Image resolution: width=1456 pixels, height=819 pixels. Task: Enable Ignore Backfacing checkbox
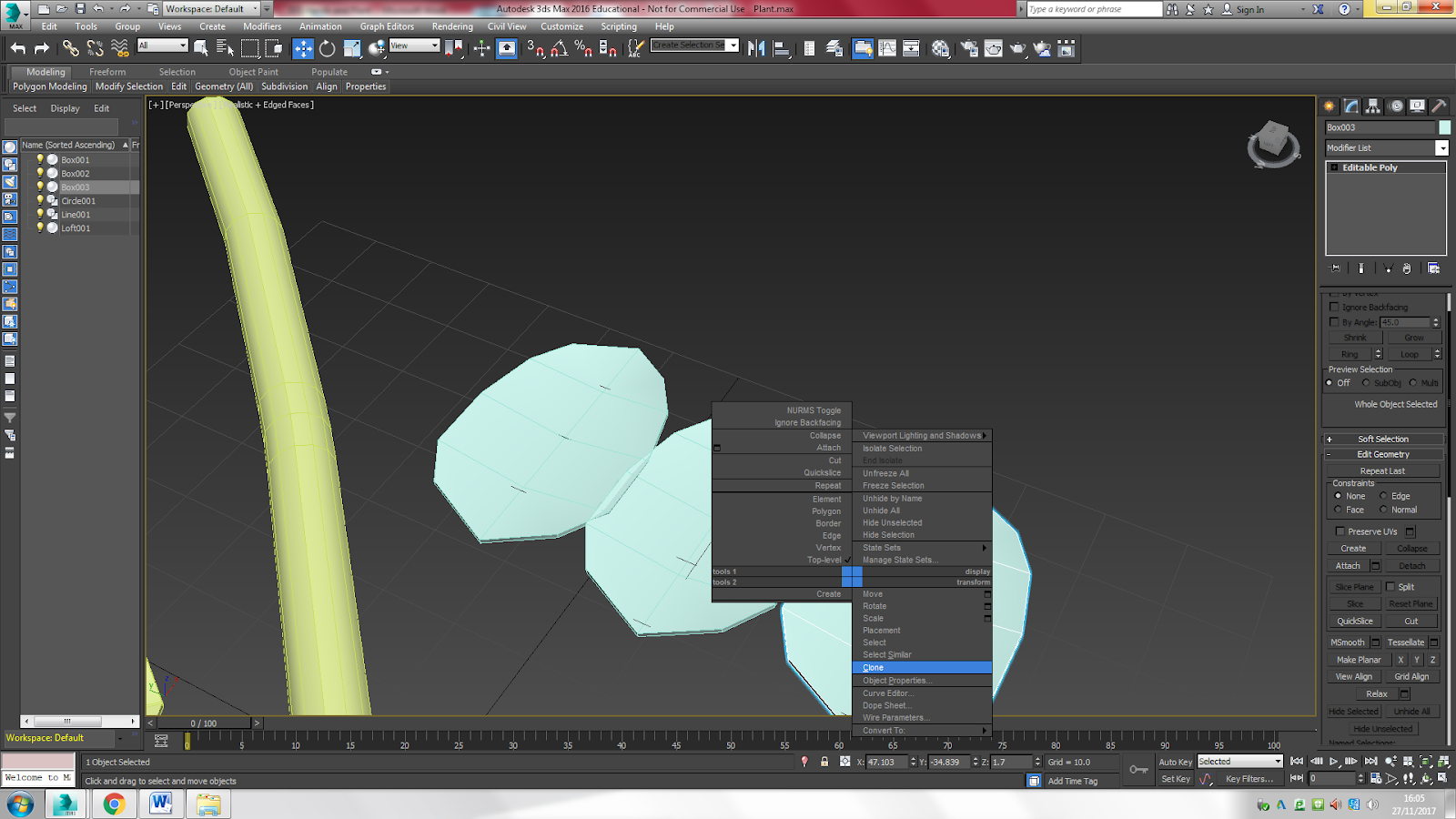pos(1334,307)
